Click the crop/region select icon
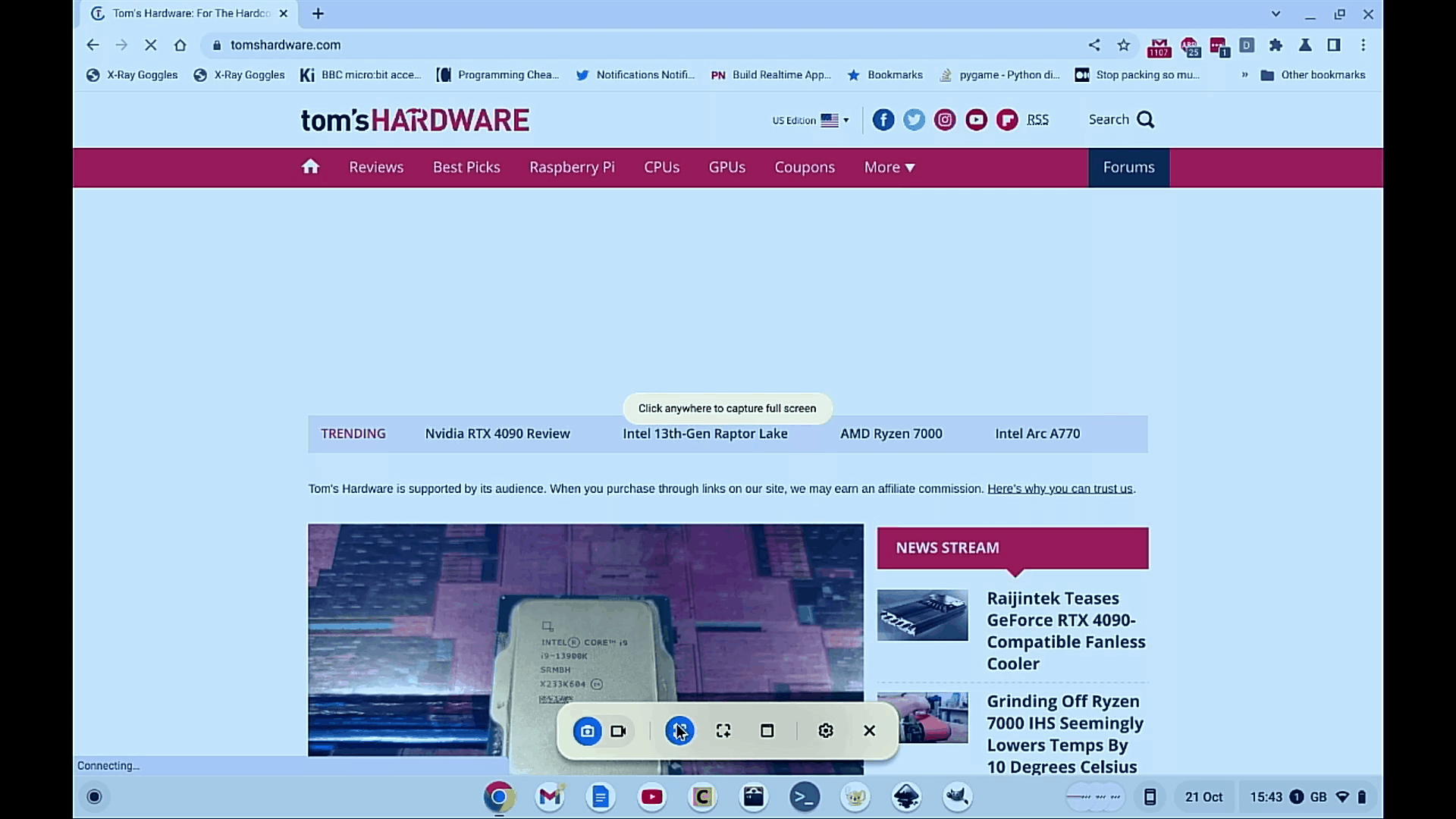 pyautogui.click(x=723, y=730)
